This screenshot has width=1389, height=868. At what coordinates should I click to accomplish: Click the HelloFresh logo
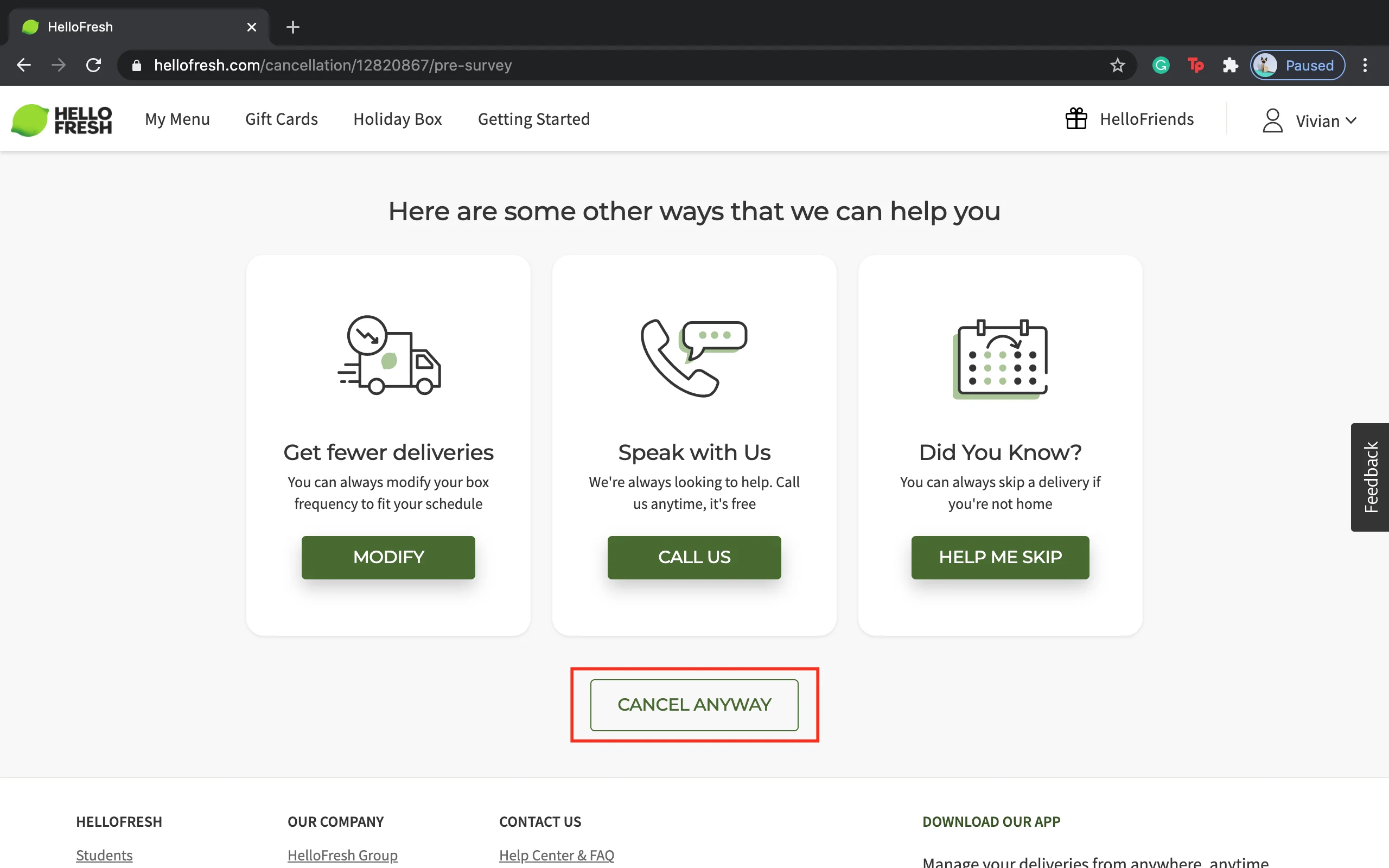(x=63, y=119)
